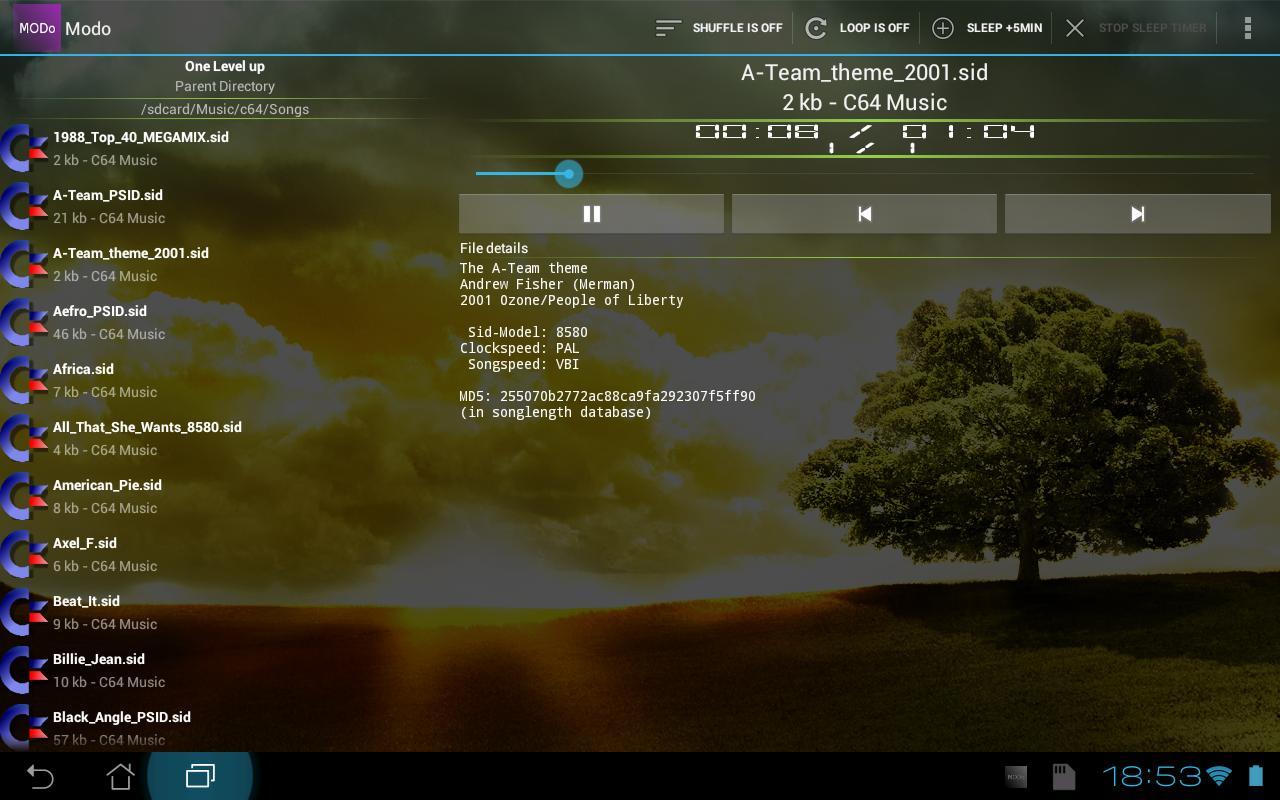
Task: Click the C64 icon beside All_That_She_Wants_8580.sid
Action: 24,438
